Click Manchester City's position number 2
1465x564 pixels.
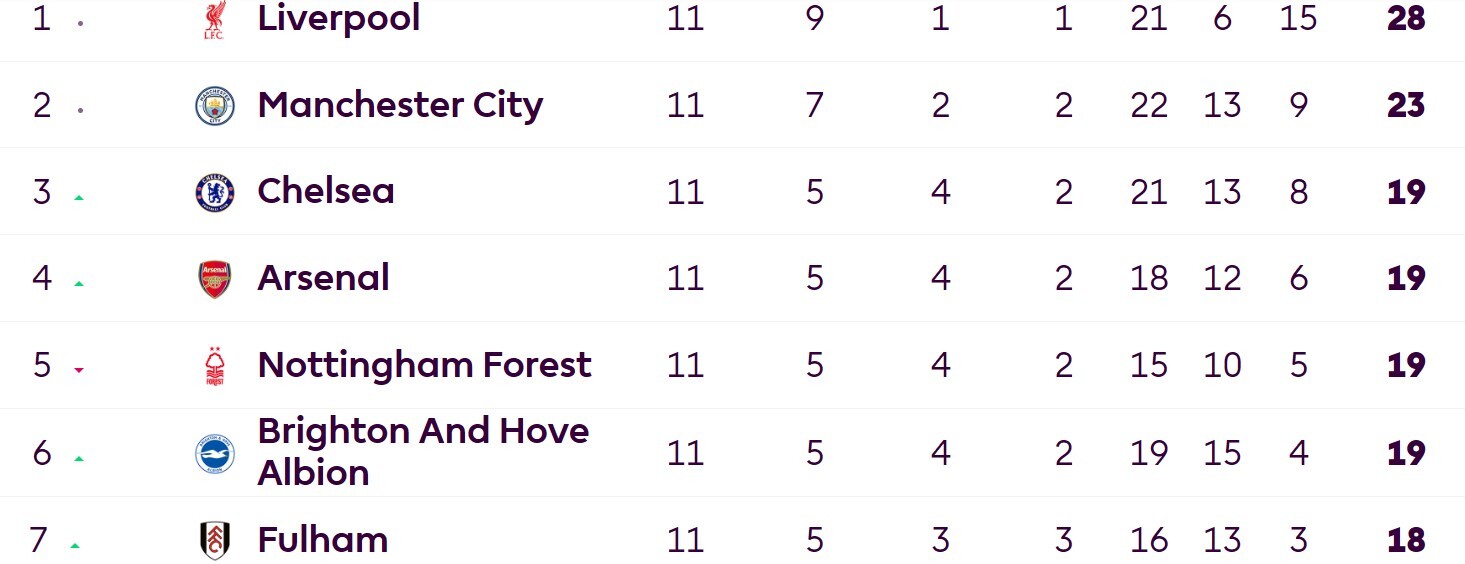[41, 105]
